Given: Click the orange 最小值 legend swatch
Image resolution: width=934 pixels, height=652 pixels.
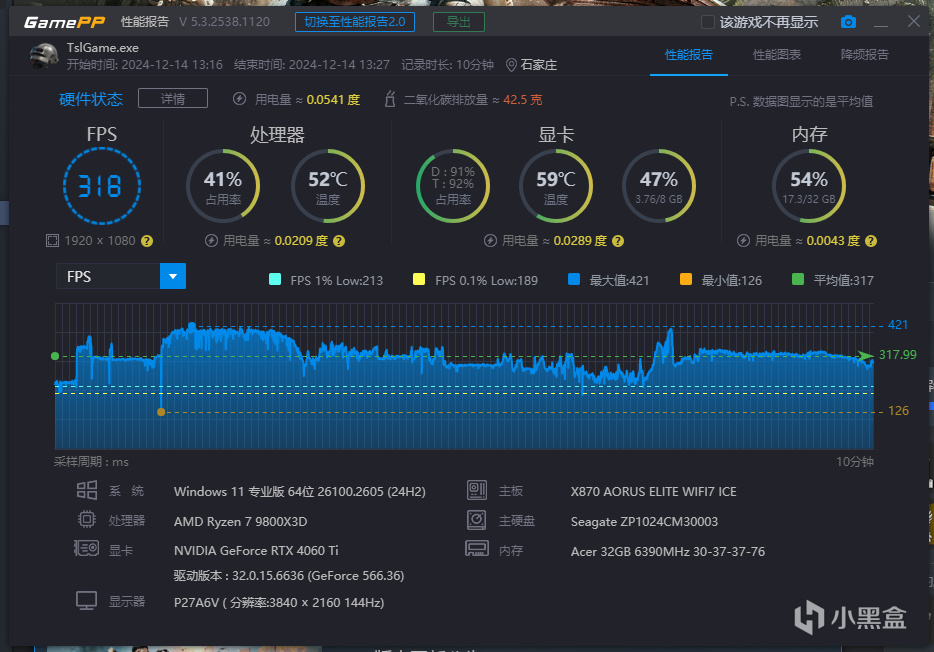Looking at the screenshot, I should pos(686,279).
